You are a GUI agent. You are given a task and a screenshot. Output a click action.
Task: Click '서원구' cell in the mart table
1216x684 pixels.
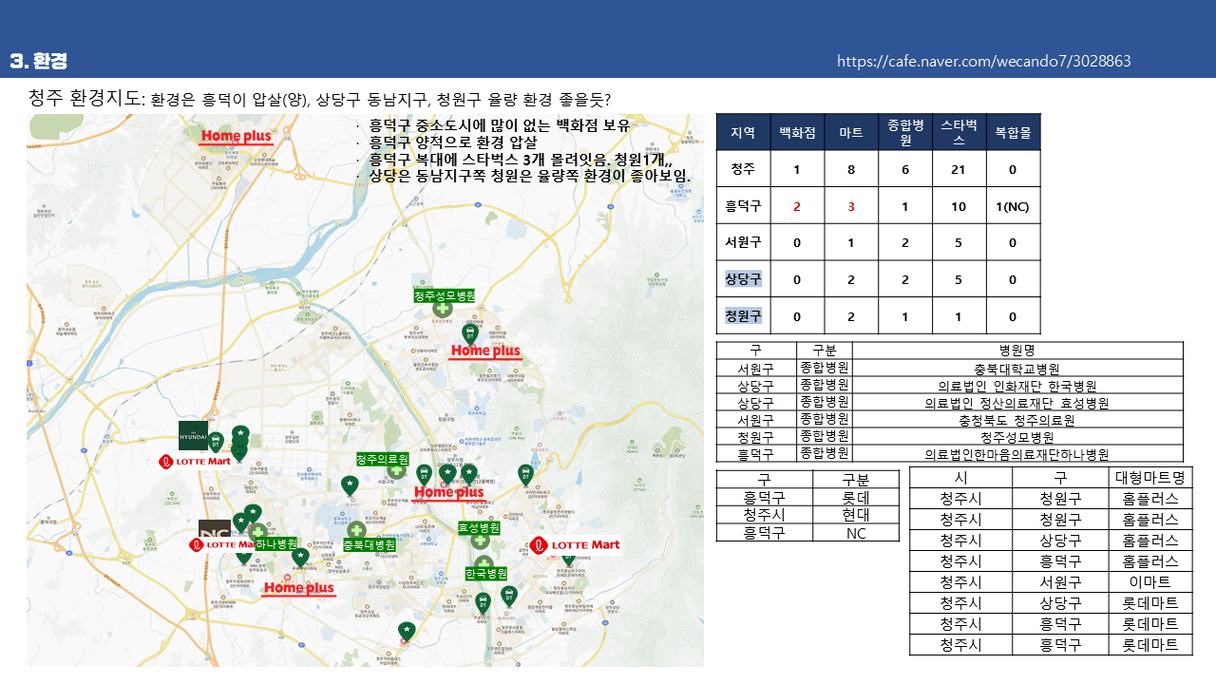coord(1060,581)
